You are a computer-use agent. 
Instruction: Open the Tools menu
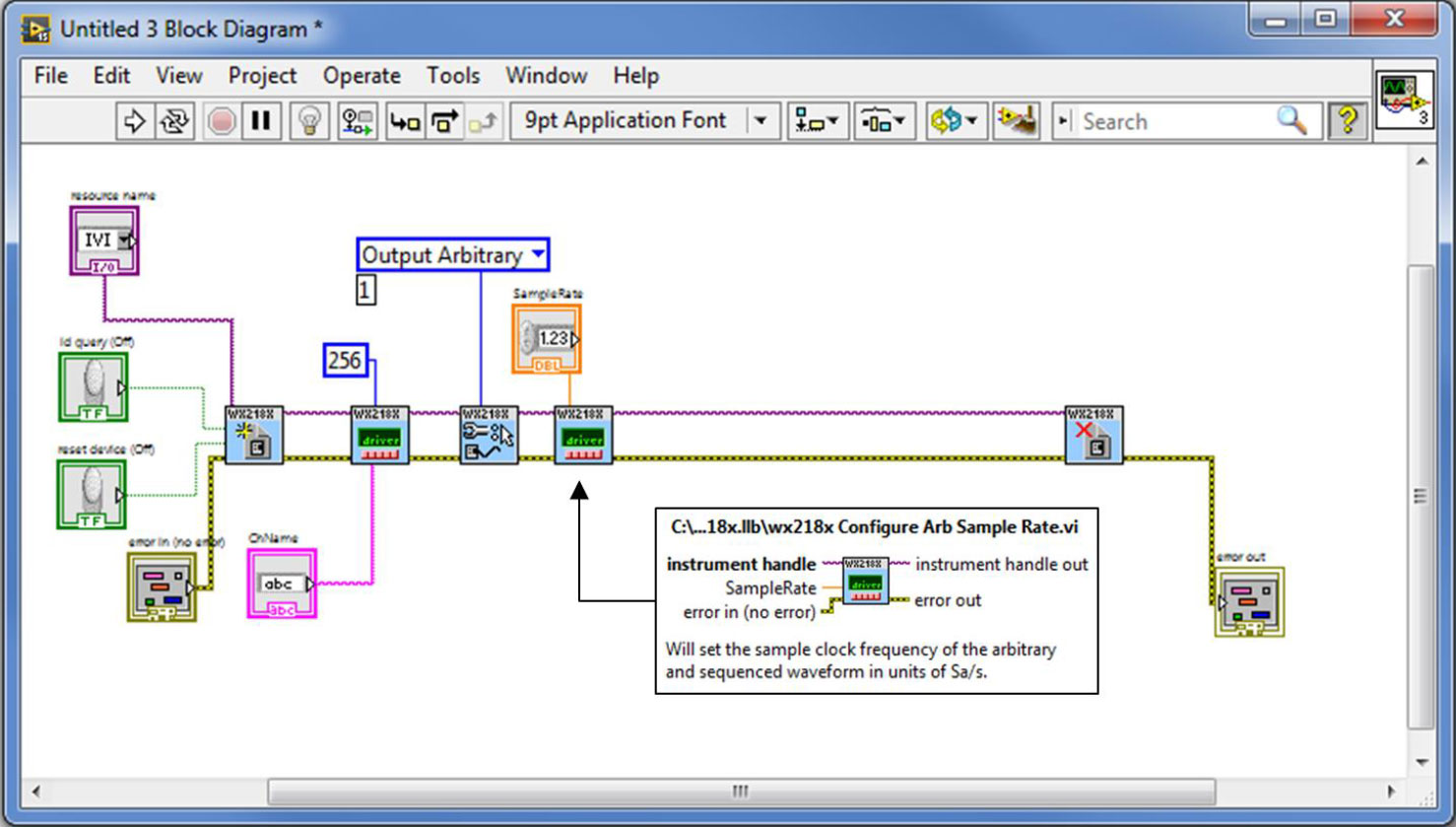coord(452,76)
